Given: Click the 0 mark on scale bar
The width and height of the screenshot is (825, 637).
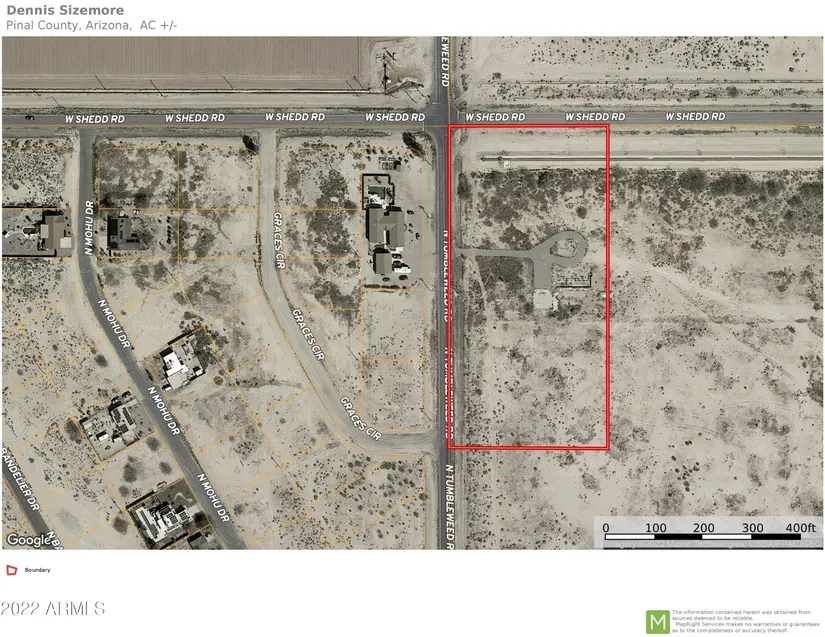Looking at the screenshot, I should click(604, 527).
